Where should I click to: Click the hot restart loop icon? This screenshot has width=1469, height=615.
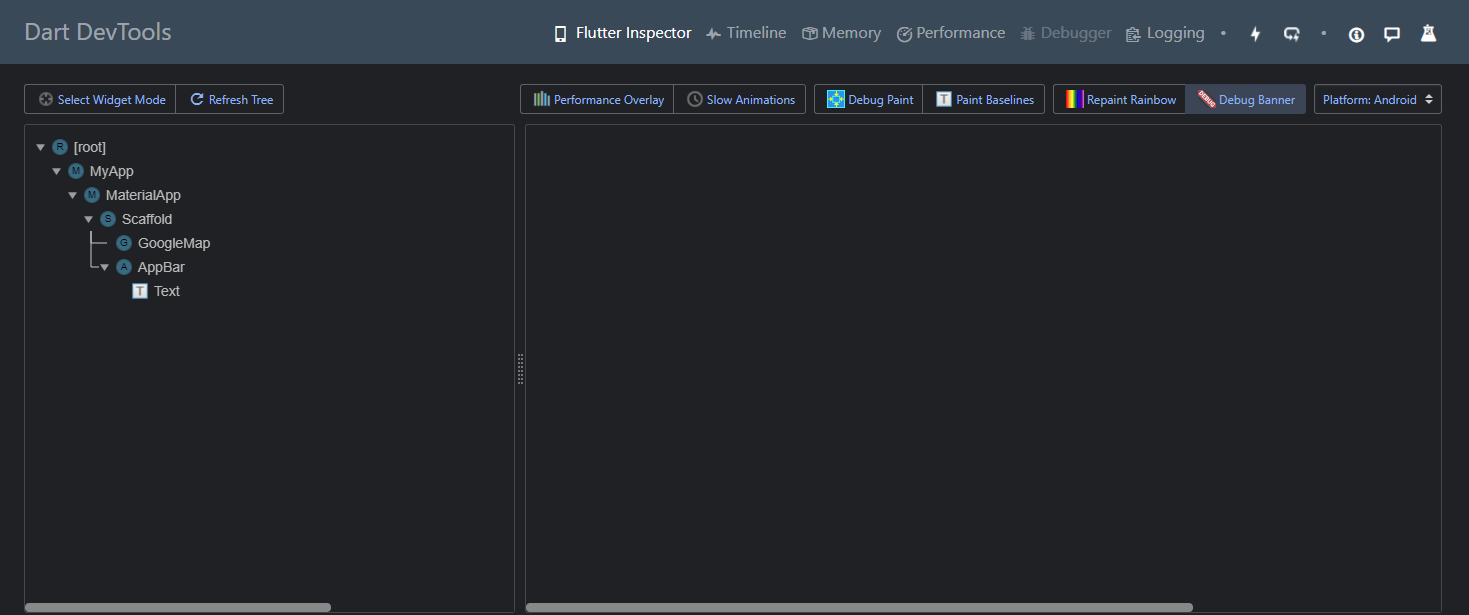click(x=1292, y=34)
